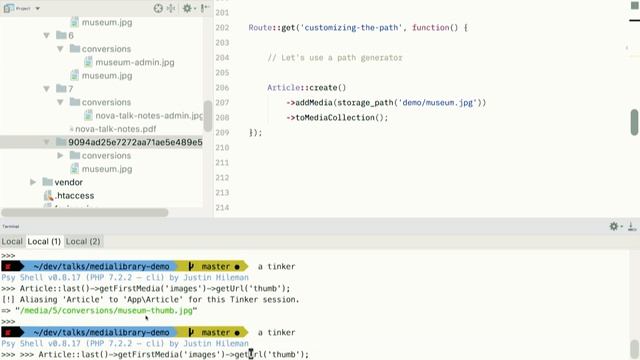
Task: Click the first master branch prompt segment
Action: pyautogui.click(x=214, y=267)
